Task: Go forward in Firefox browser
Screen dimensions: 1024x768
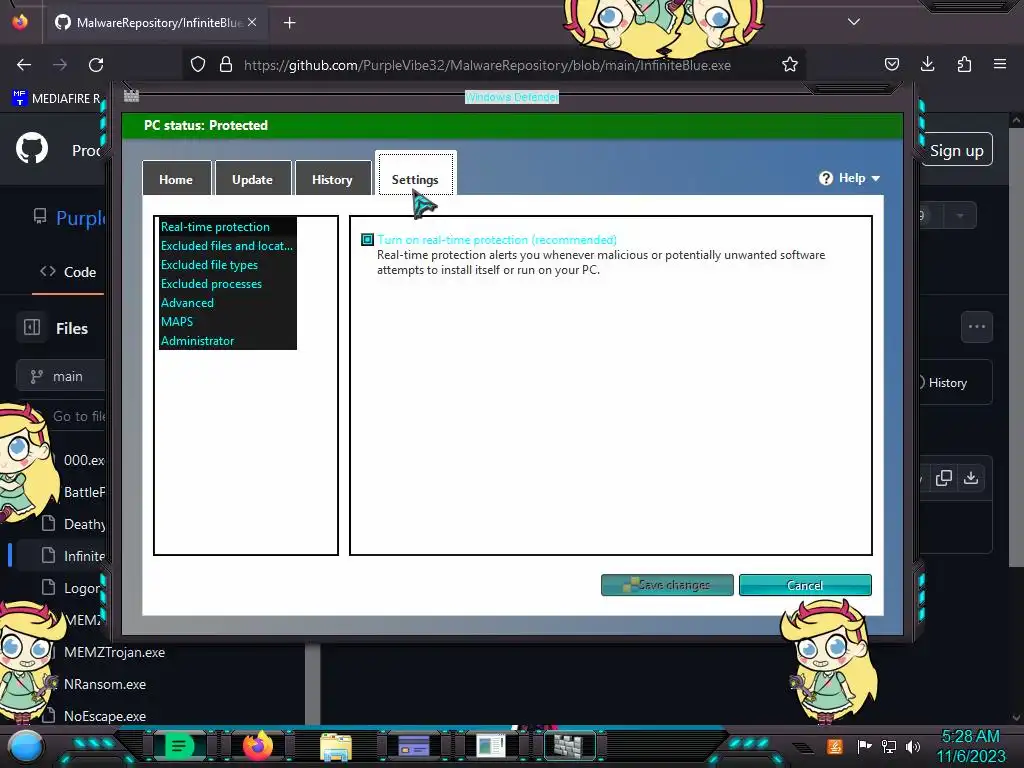Action: click(x=60, y=65)
